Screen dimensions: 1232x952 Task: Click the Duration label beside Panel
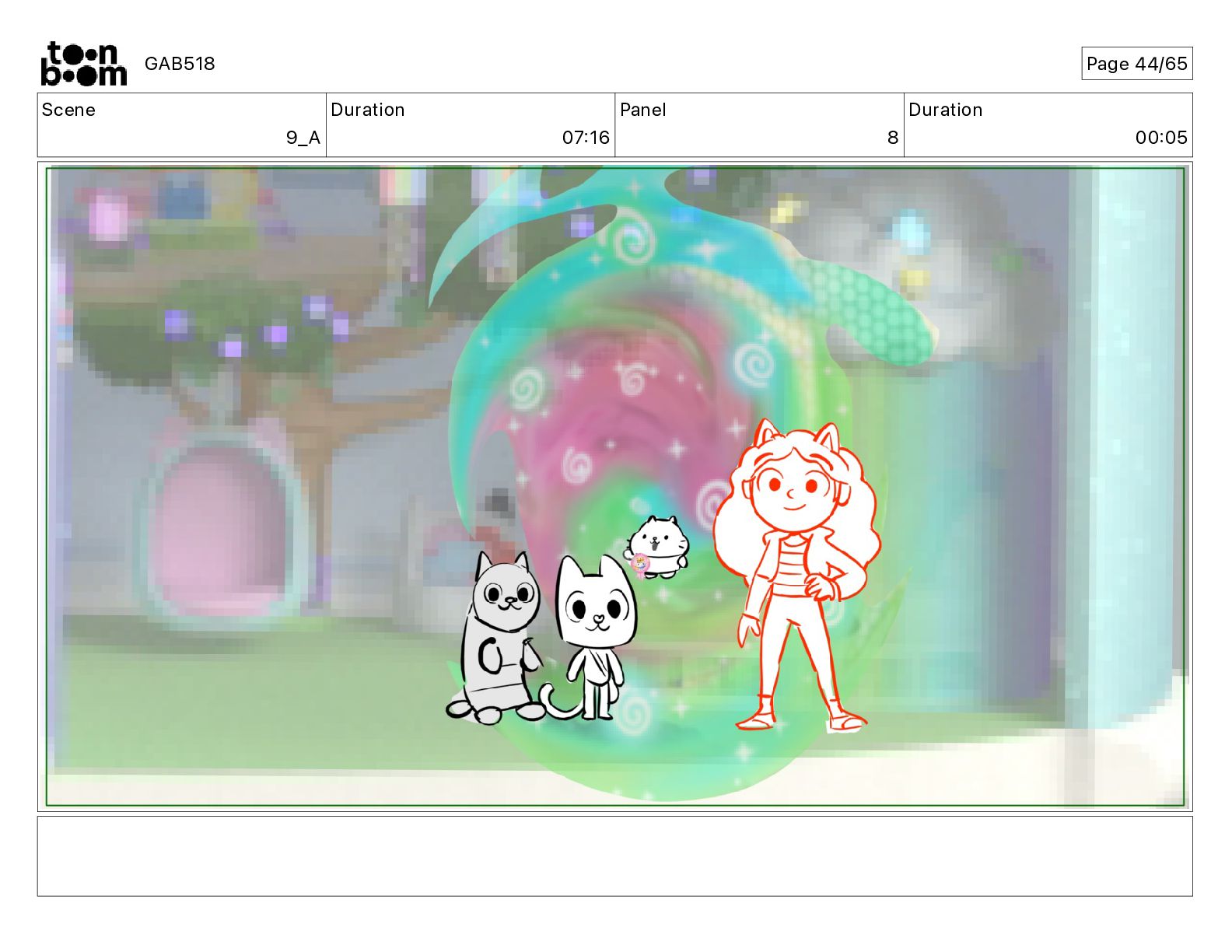pos(946,110)
